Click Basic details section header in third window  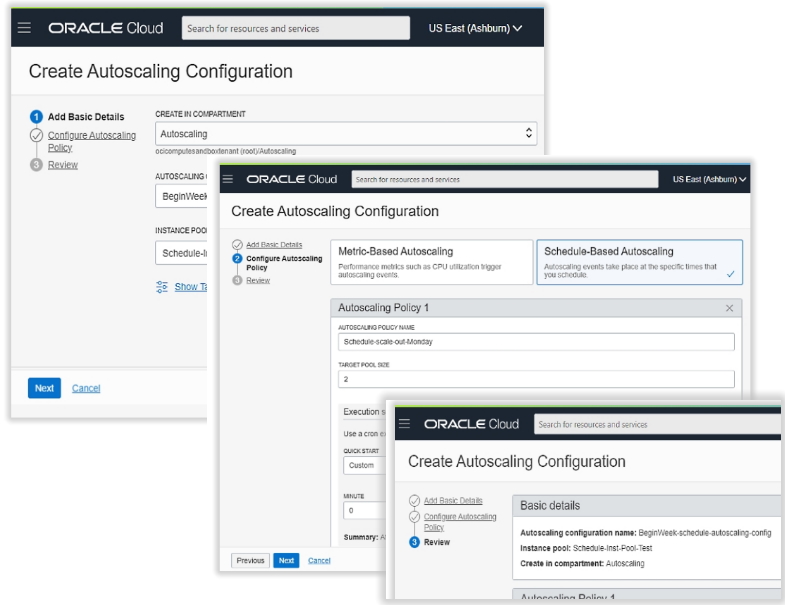(646, 506)
